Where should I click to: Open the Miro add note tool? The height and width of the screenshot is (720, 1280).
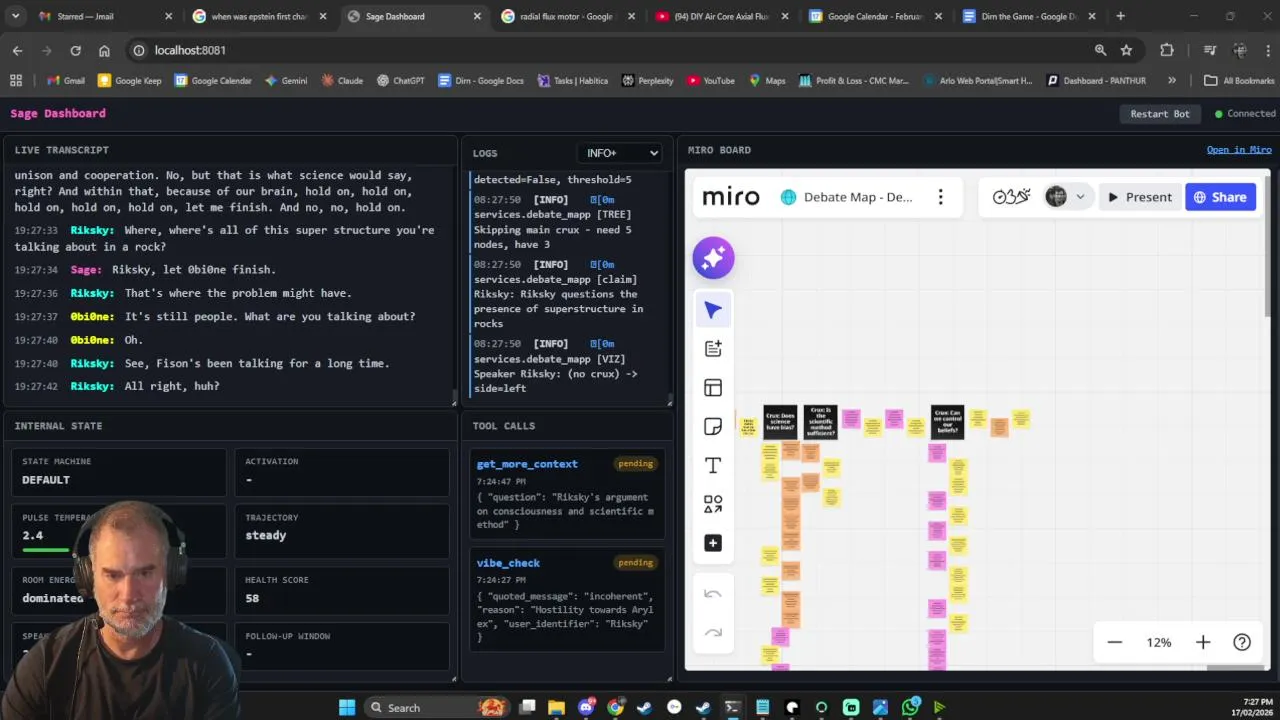tap(713, 349)
